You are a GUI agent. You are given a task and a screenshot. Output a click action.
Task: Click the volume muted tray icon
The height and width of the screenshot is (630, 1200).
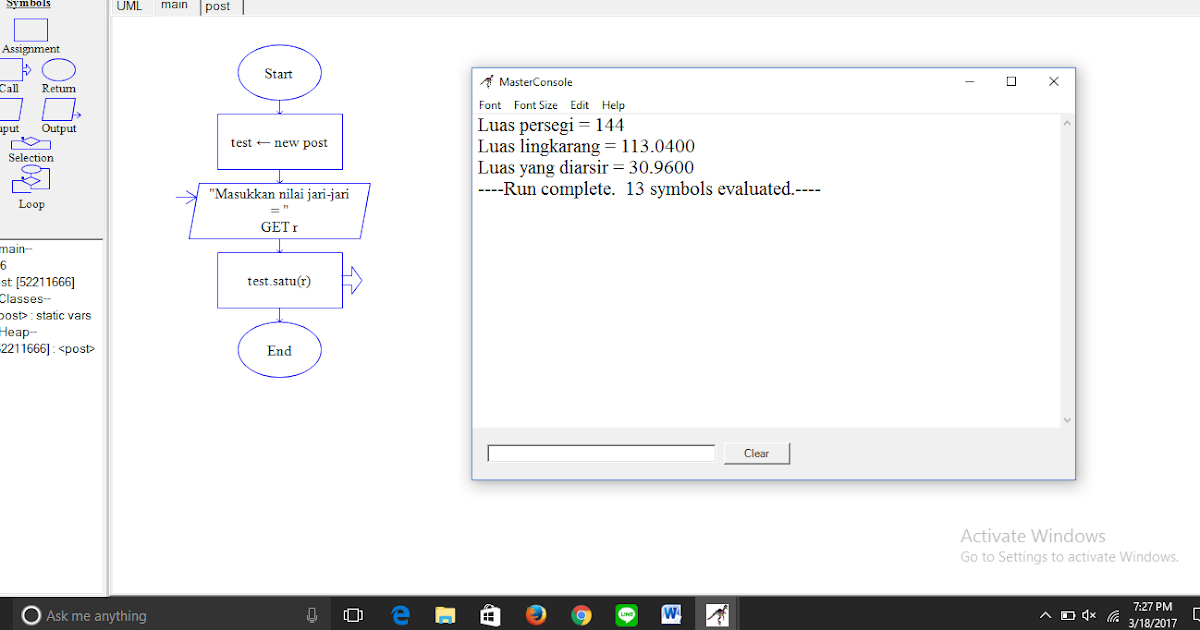pyautogui.click(x=1090, y=615)
